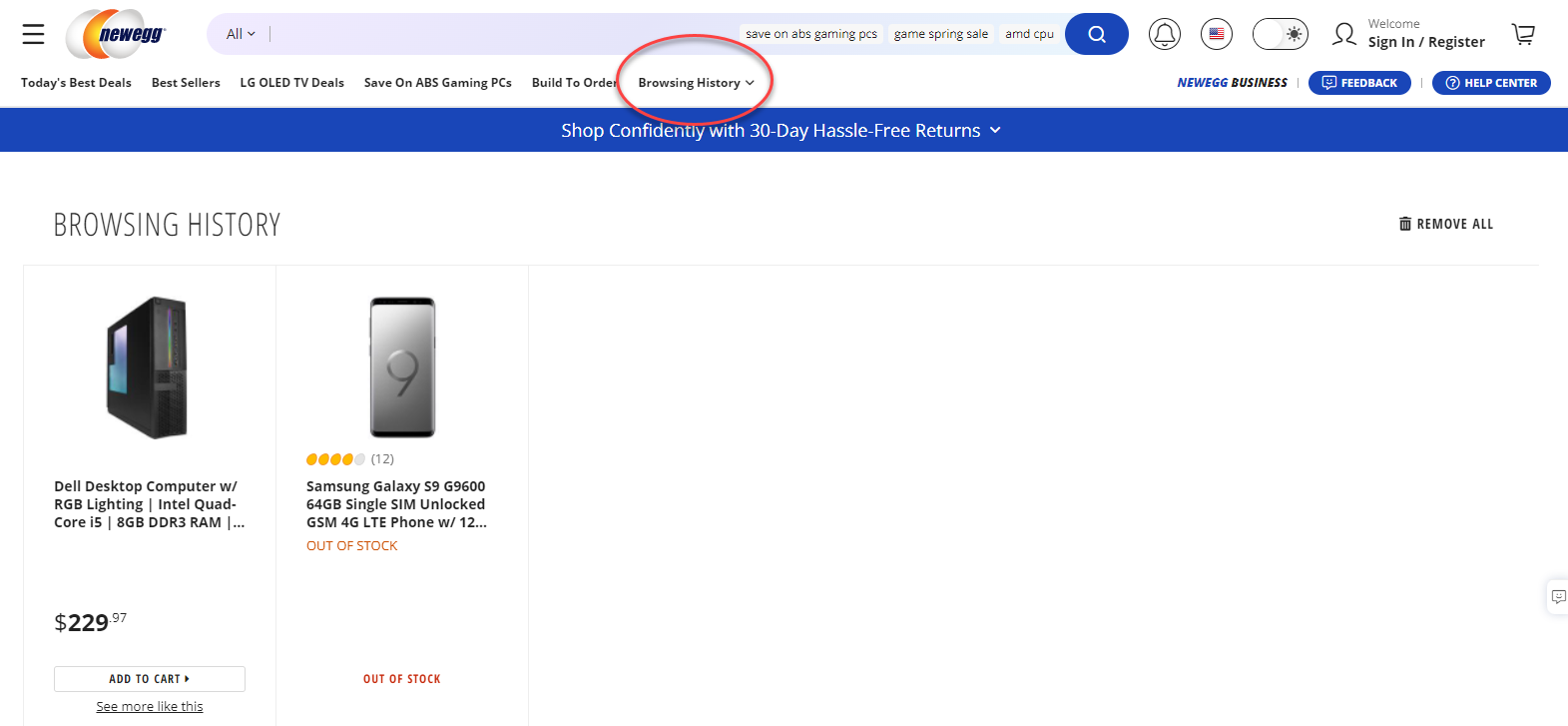Open Save On ABS Gaming PCs
This screenshot has width=1568, height=726.
[x=437, y=83]
